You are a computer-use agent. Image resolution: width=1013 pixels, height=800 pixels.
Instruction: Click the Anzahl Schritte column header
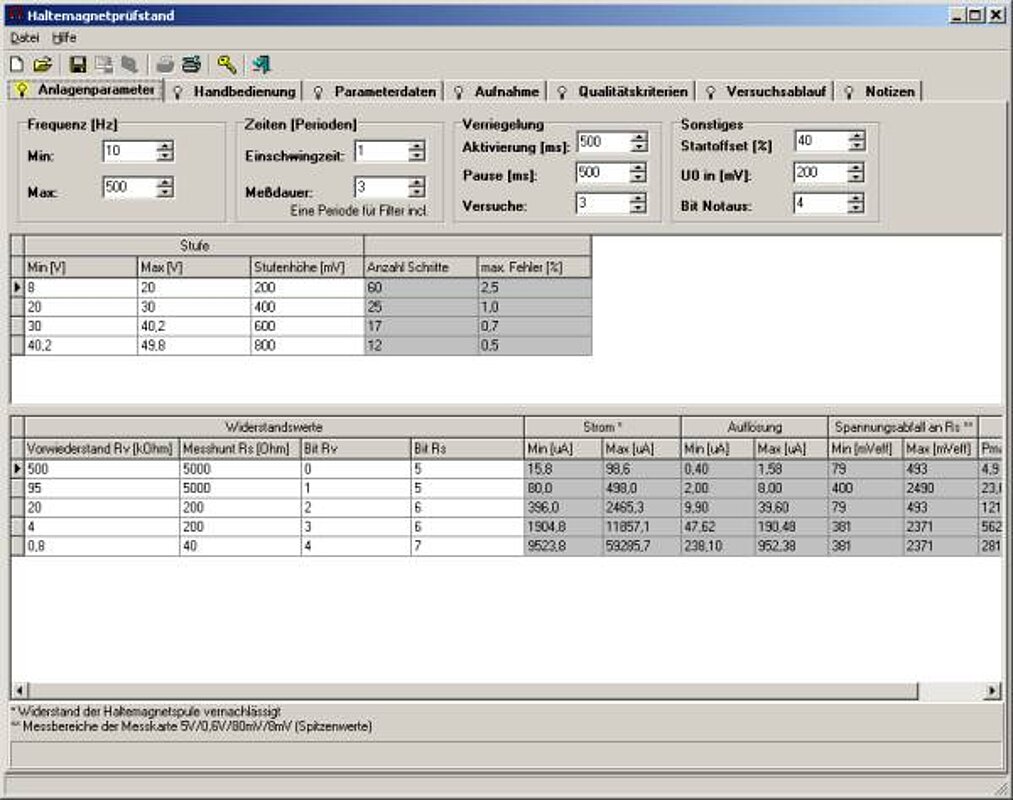click(x=421, y=267)
